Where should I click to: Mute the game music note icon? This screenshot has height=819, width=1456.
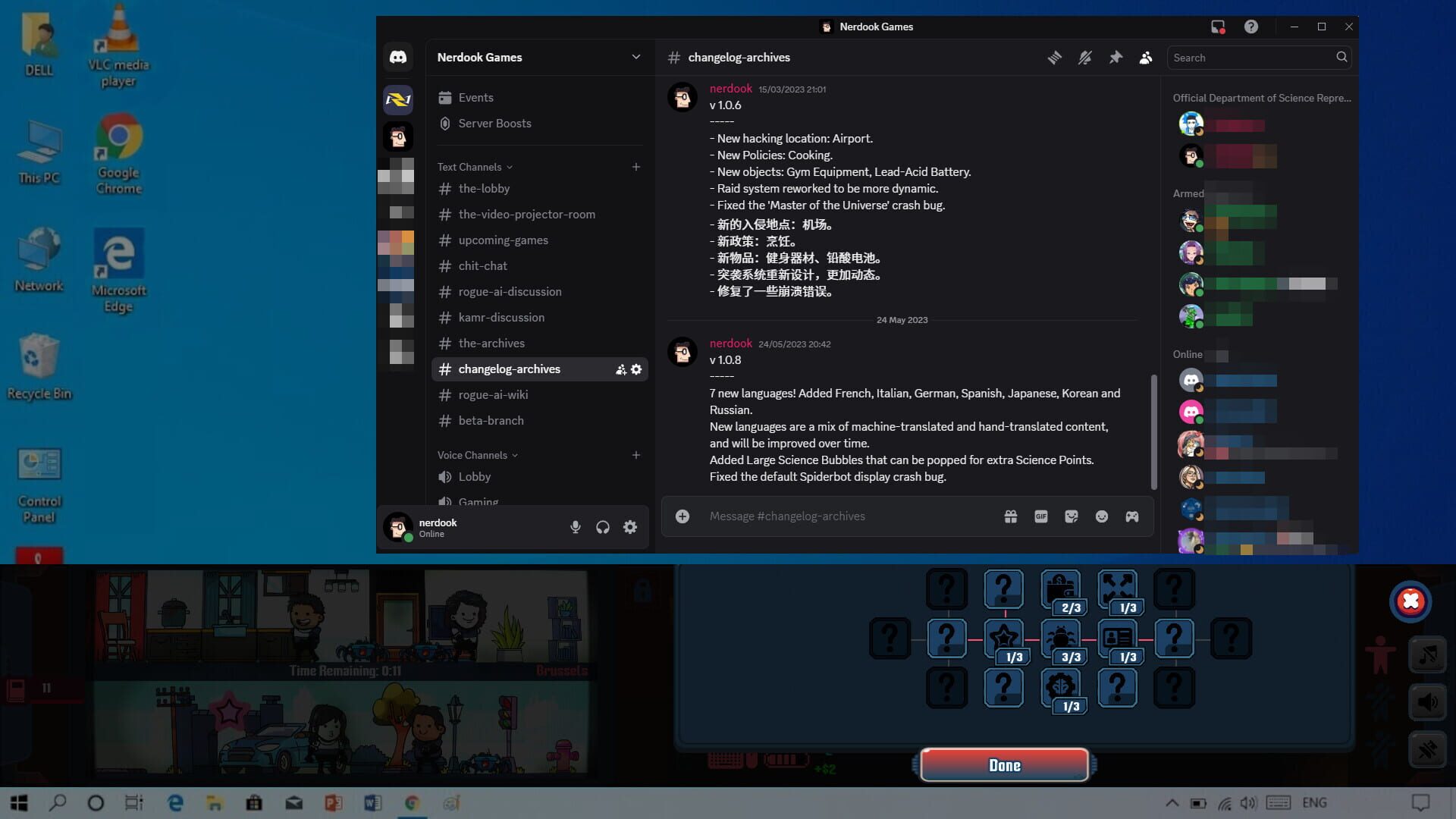pyautogui.click(x=1429, y=654)
